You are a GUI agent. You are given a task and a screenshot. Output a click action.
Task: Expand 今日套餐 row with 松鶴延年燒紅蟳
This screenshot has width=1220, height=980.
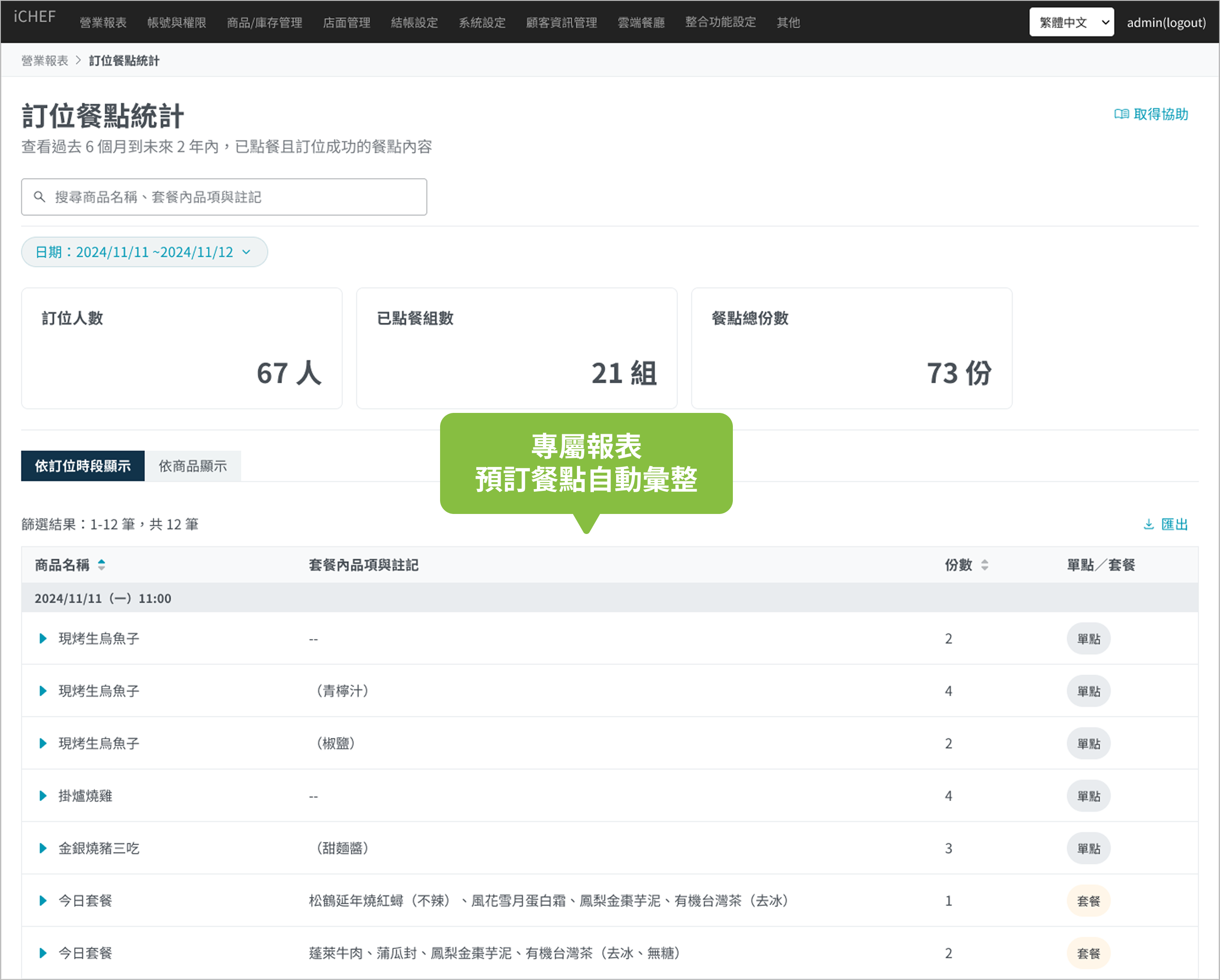[43, 901]
